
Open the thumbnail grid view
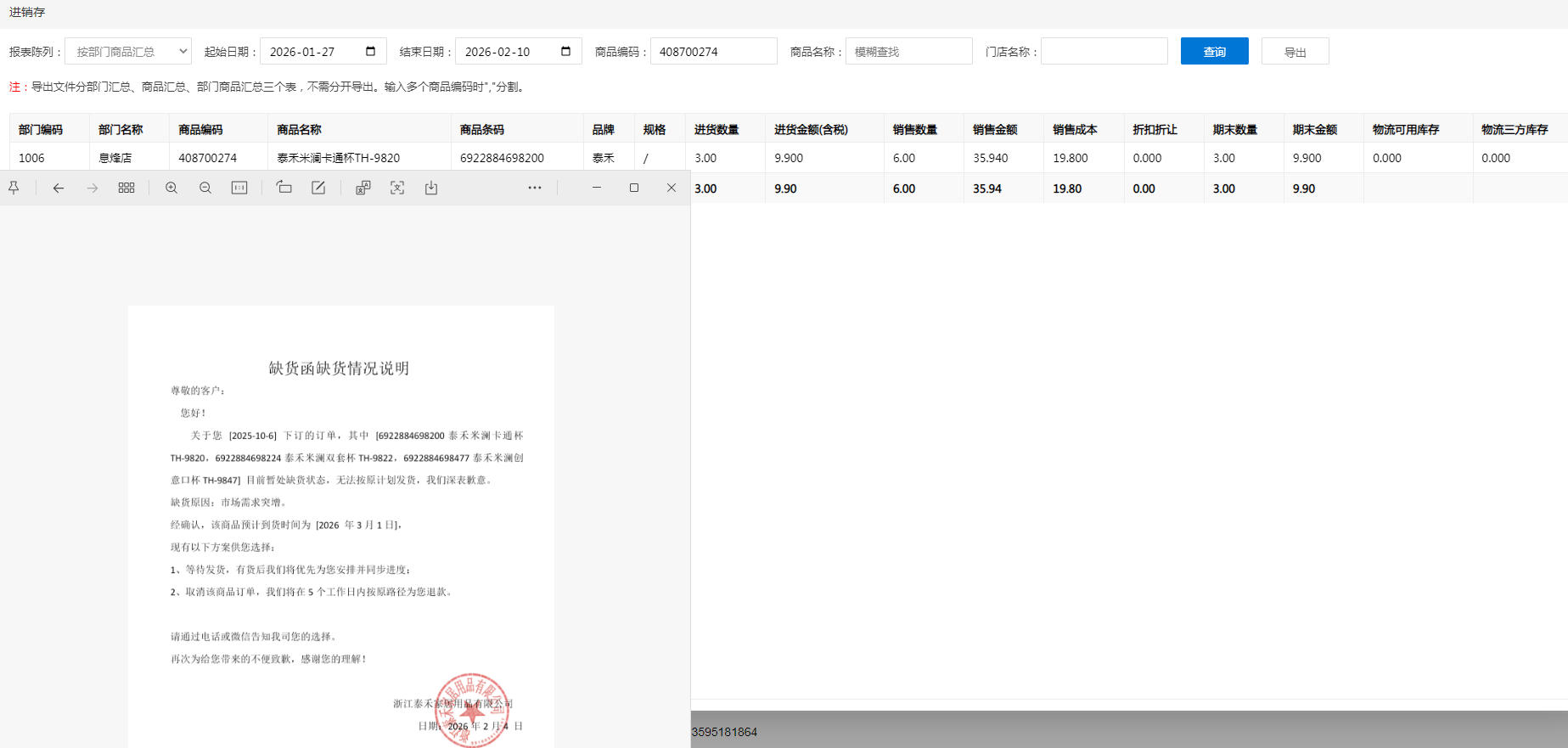tap(126, 188)
